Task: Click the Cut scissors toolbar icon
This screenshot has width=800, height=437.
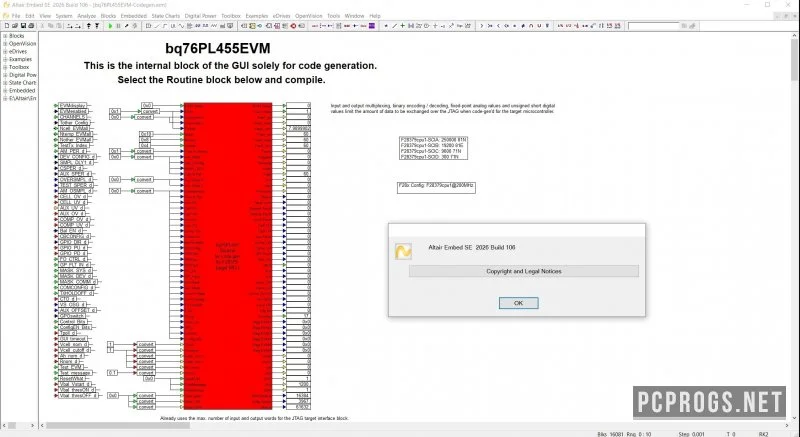Action: click(x=42, y=25)
